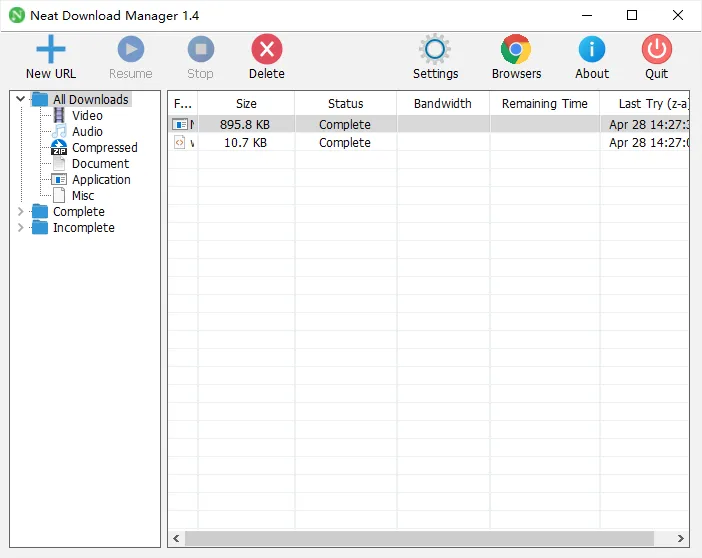Click the Complete folder icon

(x=39, y=211)
